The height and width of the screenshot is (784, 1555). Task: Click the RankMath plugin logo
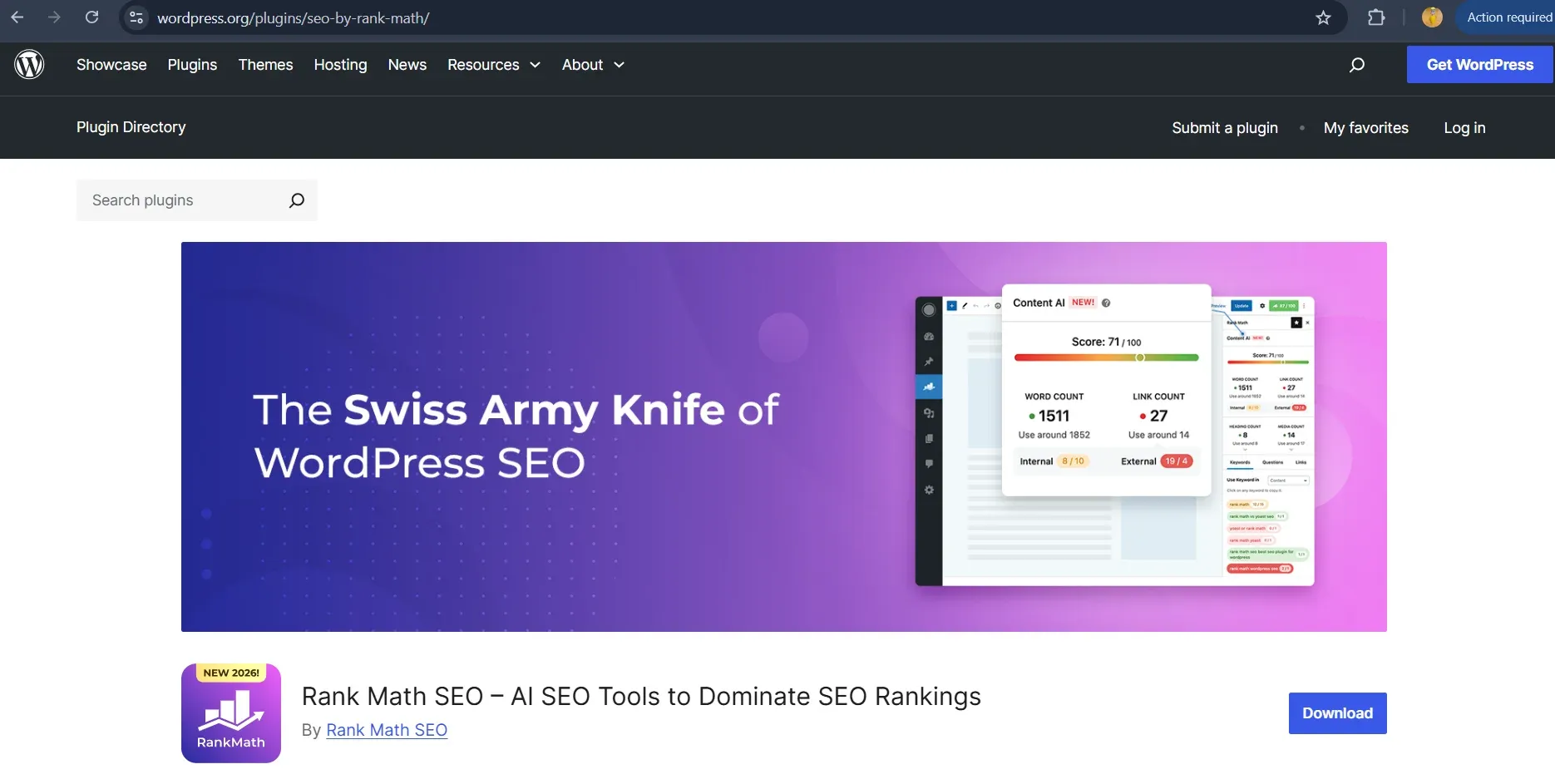coord(231,713)
